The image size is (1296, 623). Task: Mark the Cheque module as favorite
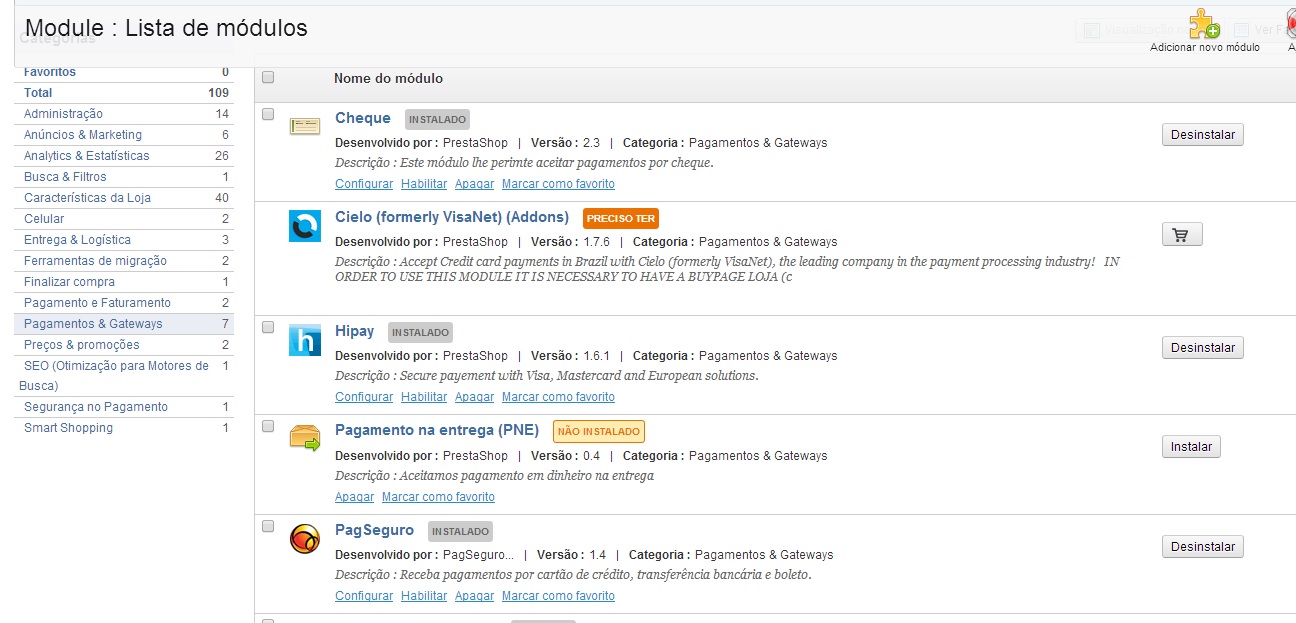(x=558, y=184)
